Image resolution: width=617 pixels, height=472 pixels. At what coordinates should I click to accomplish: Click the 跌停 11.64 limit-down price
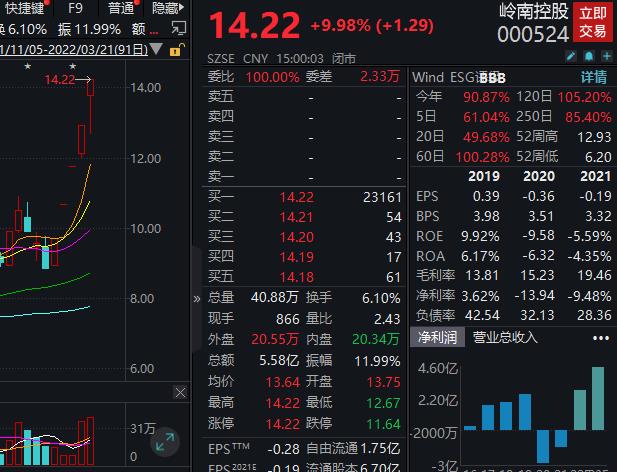[x=383, y=424]
